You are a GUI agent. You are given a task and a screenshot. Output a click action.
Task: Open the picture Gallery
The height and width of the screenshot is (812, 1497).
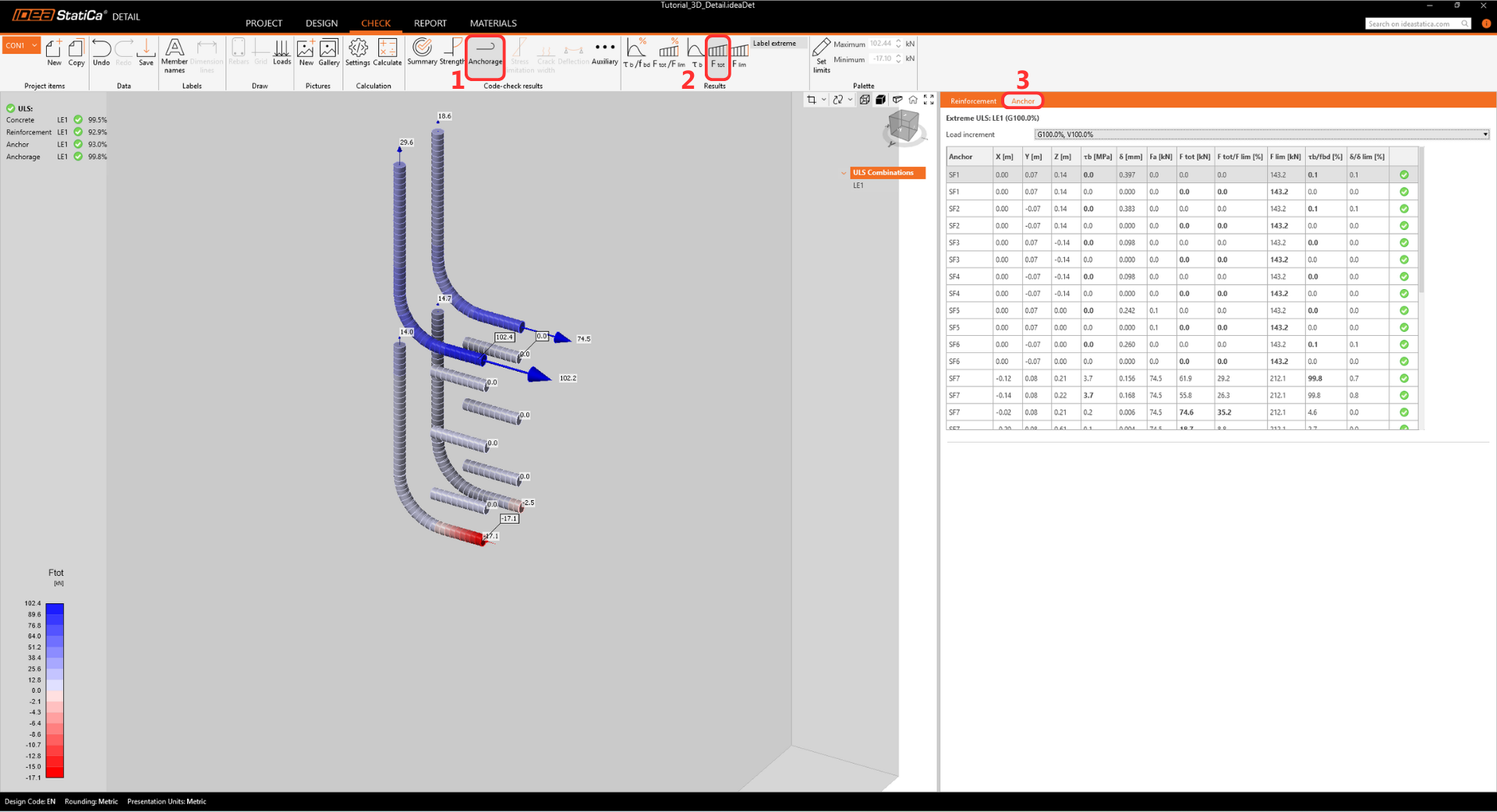point(329,52)
